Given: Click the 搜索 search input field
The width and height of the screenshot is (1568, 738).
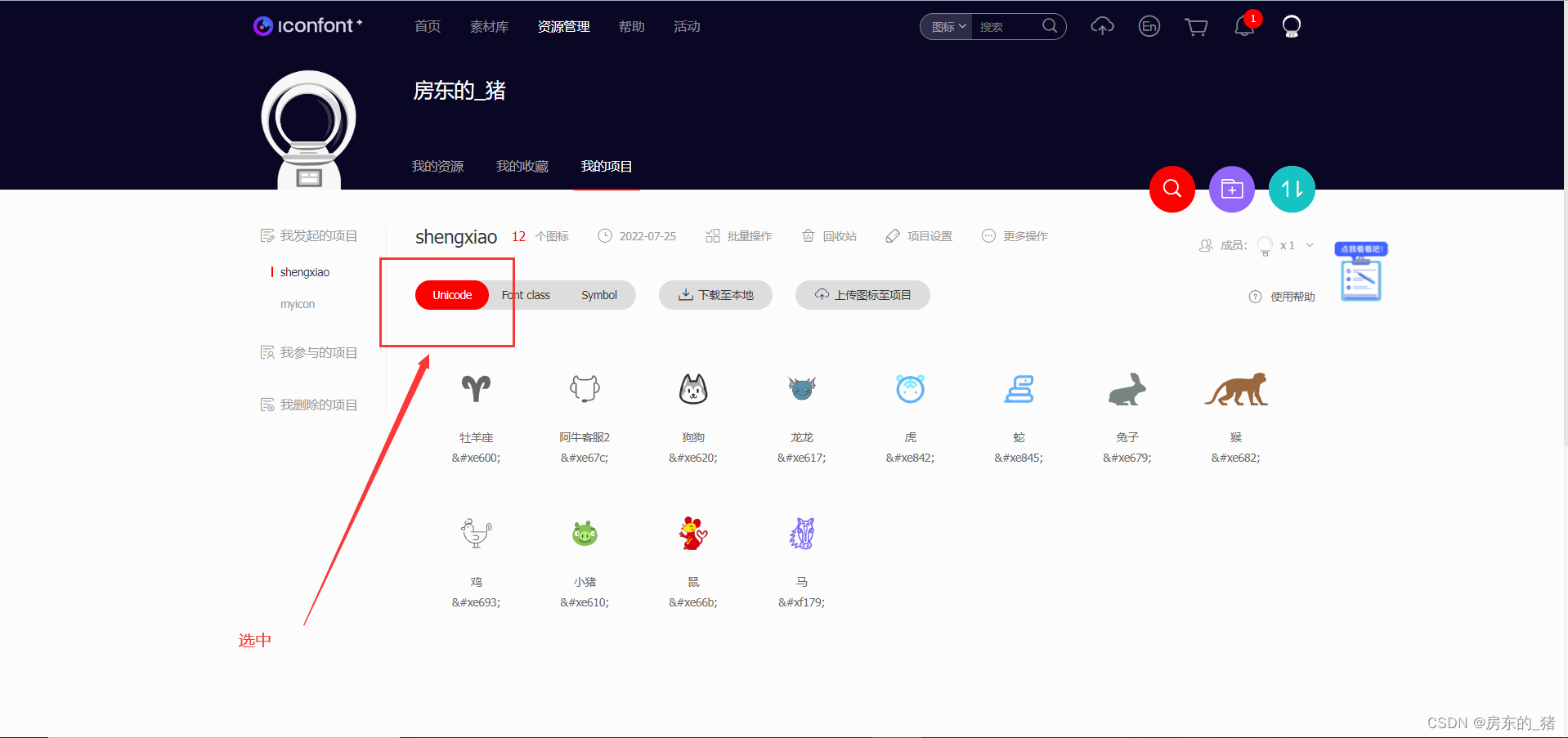Looking at the screenshot, I should 1006,27.
